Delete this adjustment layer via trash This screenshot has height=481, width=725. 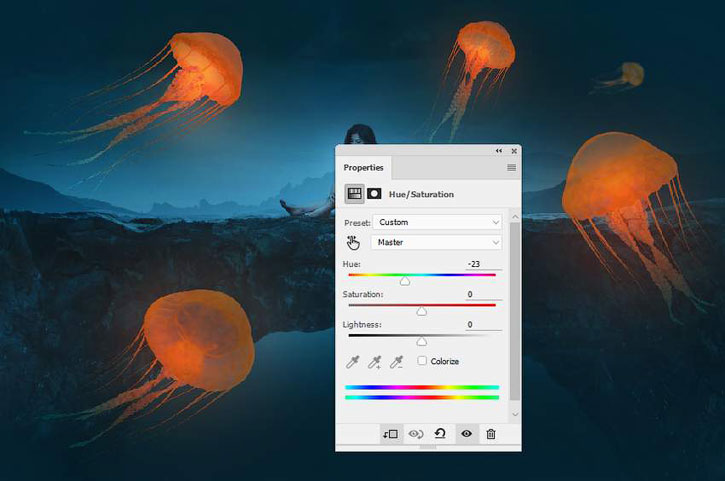coord(491,434)
